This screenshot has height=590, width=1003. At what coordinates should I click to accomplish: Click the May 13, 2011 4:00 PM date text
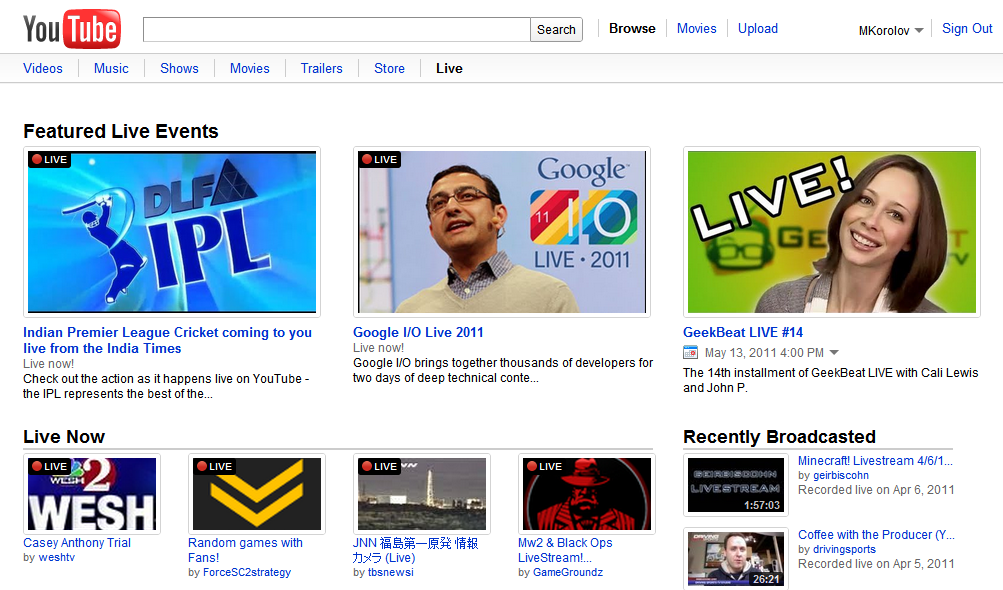pos(764,353)
